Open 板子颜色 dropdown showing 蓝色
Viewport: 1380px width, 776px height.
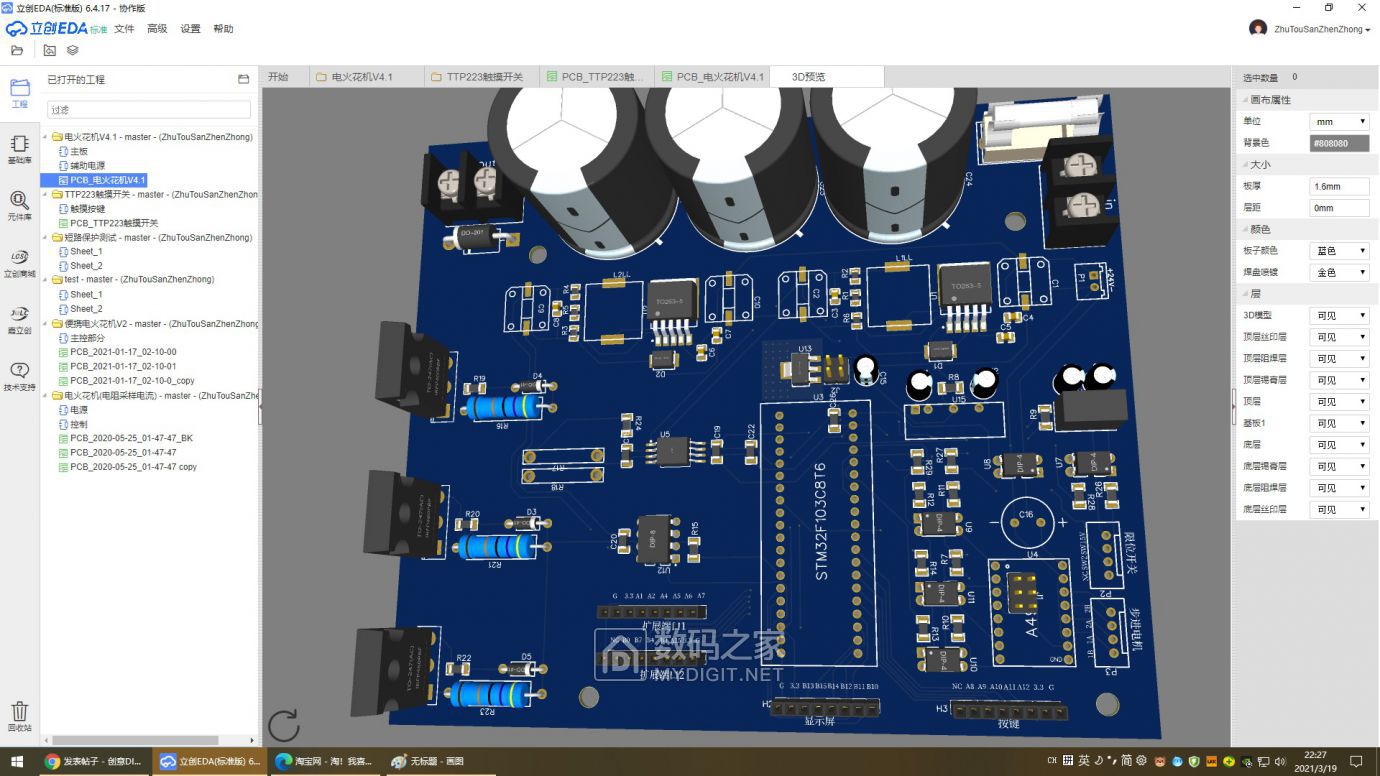[1339, 251]
